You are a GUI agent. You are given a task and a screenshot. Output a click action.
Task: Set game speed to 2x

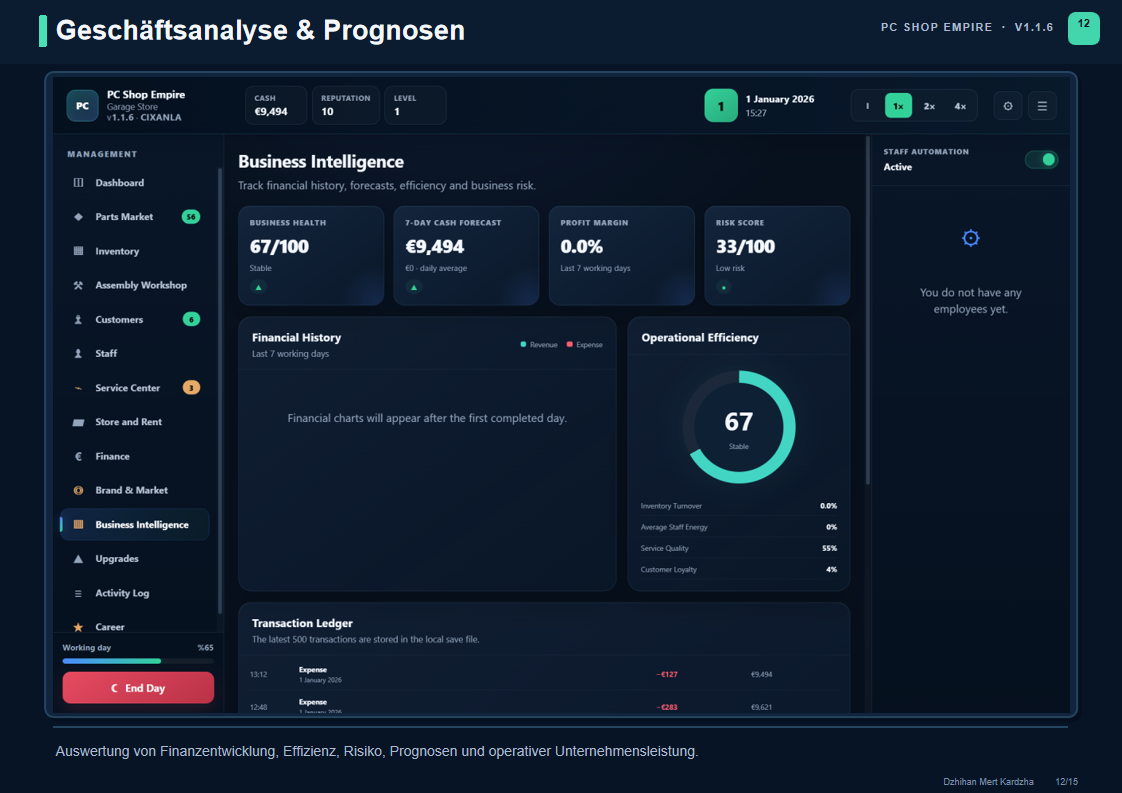point(929,106)
